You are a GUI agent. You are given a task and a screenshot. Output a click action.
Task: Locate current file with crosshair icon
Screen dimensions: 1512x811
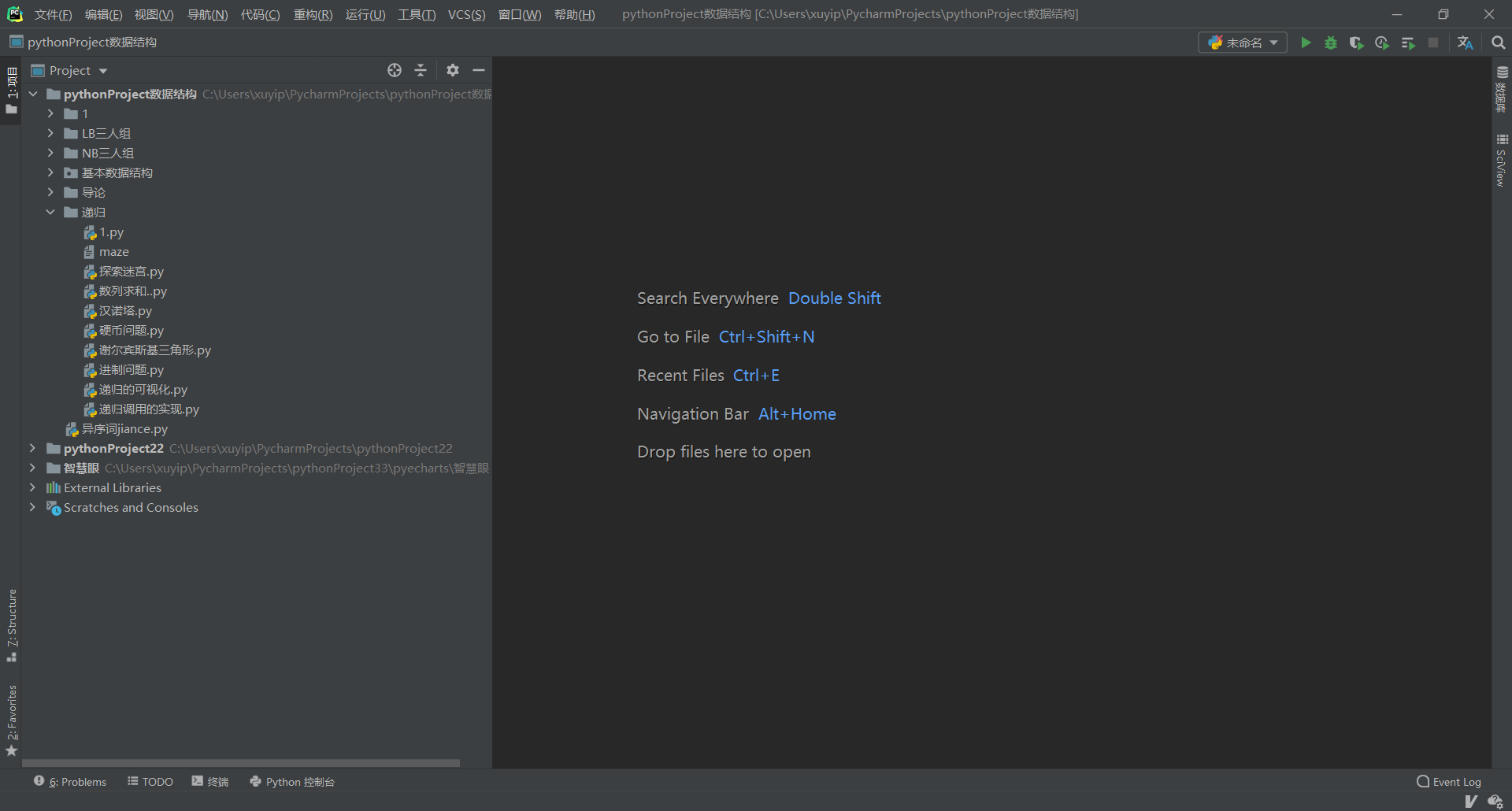pos(395,70)
